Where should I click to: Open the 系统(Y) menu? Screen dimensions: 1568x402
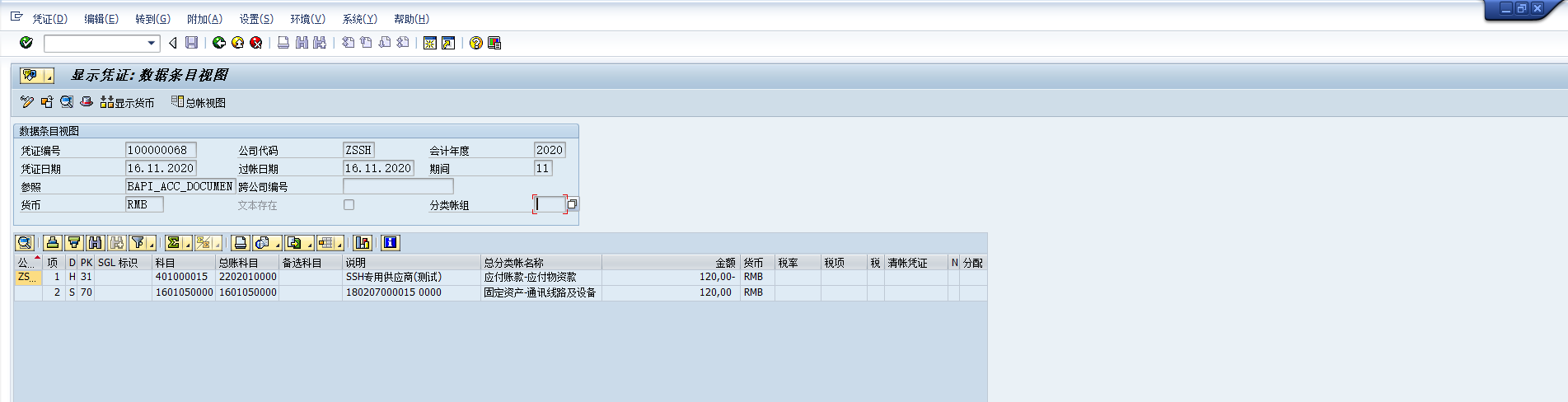click(359, 19)
